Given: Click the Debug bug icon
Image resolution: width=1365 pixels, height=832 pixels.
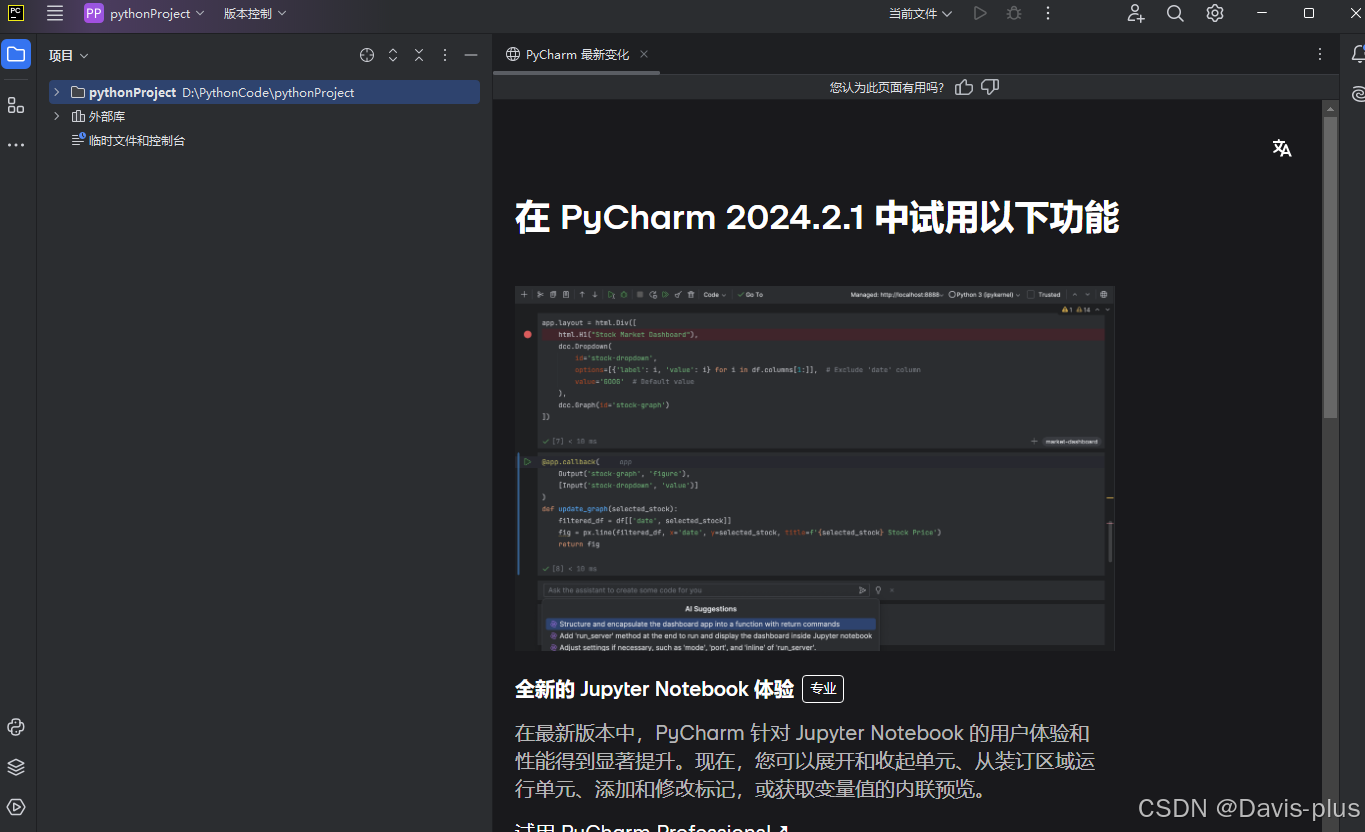Looking at the screenshot, I should coord(1014,13).
